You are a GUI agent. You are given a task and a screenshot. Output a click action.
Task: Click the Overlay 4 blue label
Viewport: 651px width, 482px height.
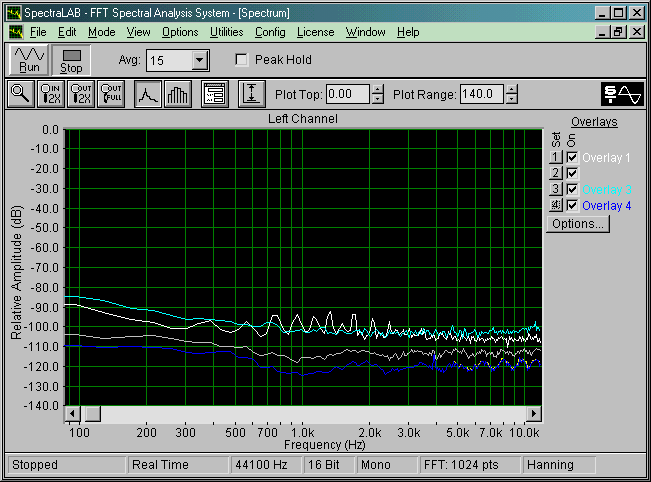[607, 205]
